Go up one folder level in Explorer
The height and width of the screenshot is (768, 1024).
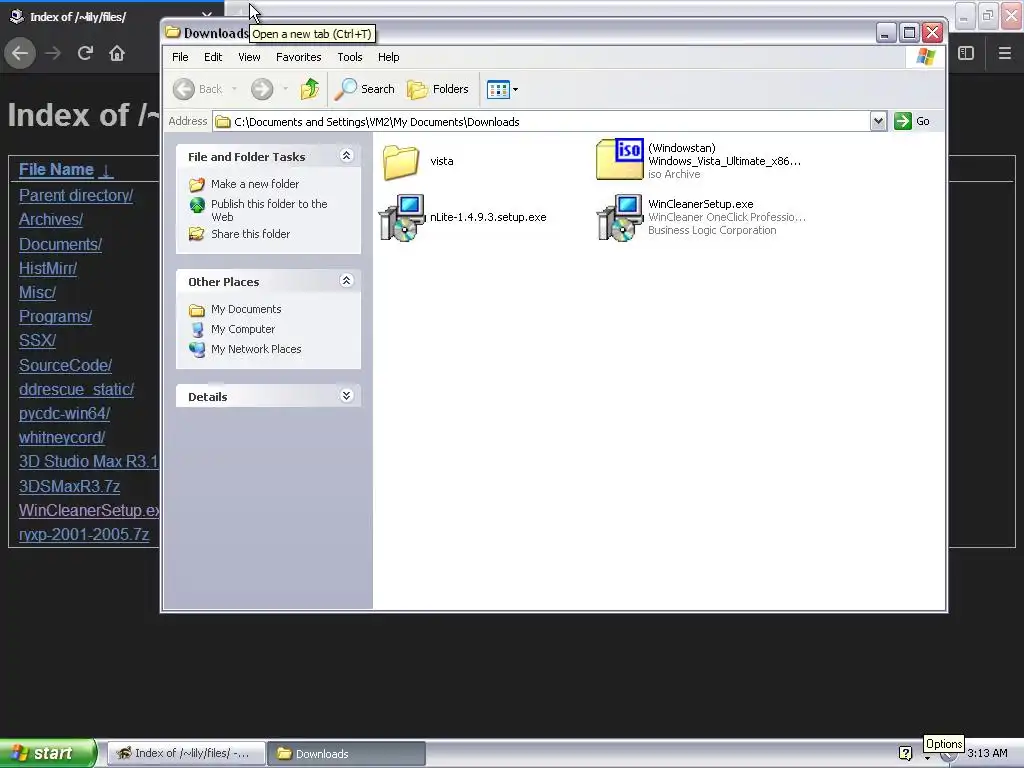(x=310, y=89)
